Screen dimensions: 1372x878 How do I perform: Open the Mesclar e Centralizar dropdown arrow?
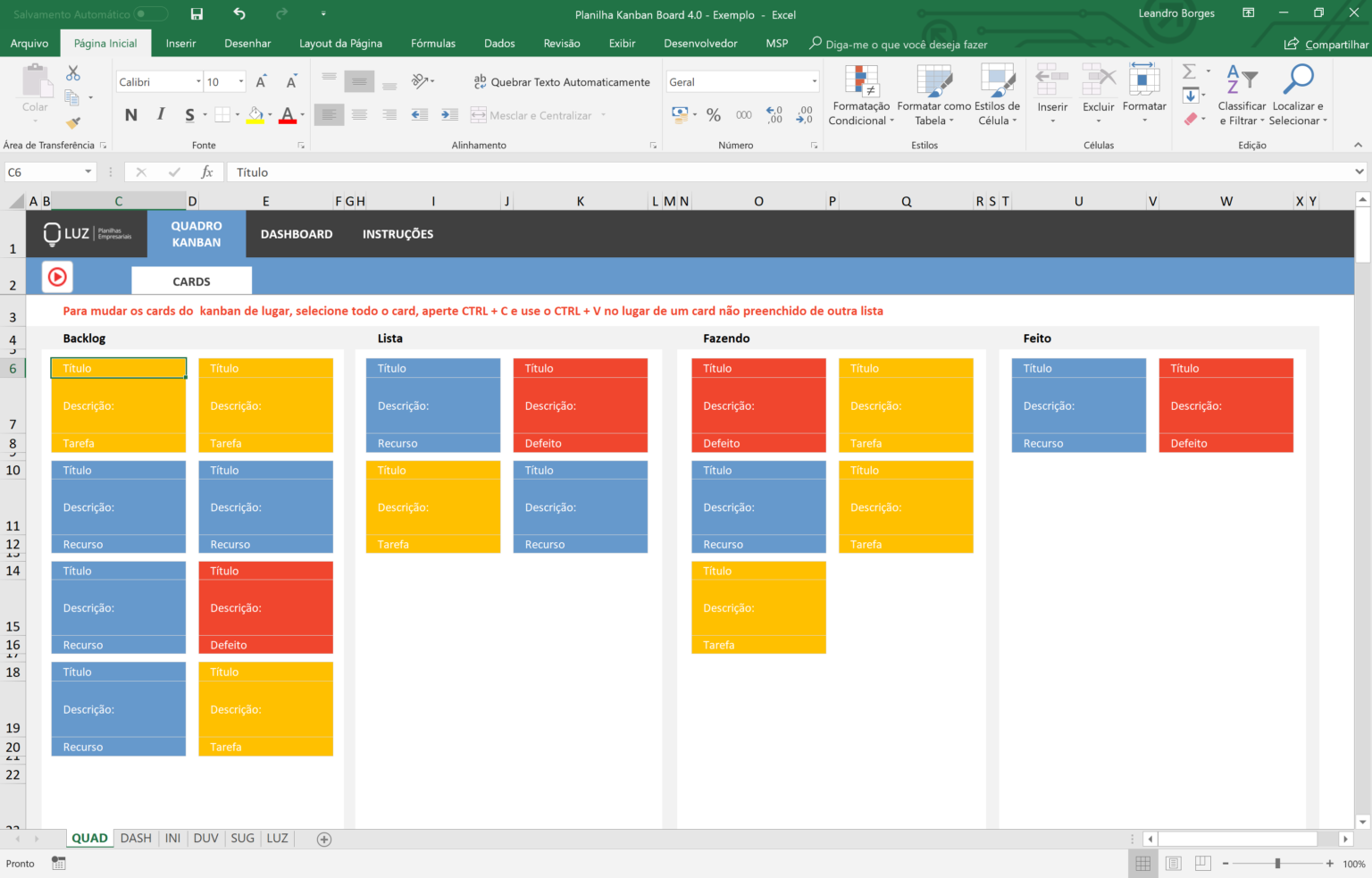(606, 115)
